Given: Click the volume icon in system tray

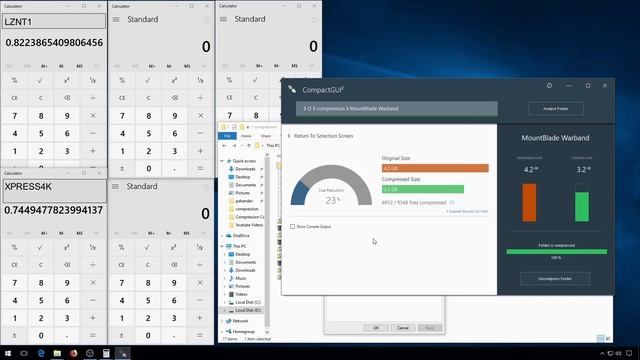Looking at the screenshot, I should [618, 353].
